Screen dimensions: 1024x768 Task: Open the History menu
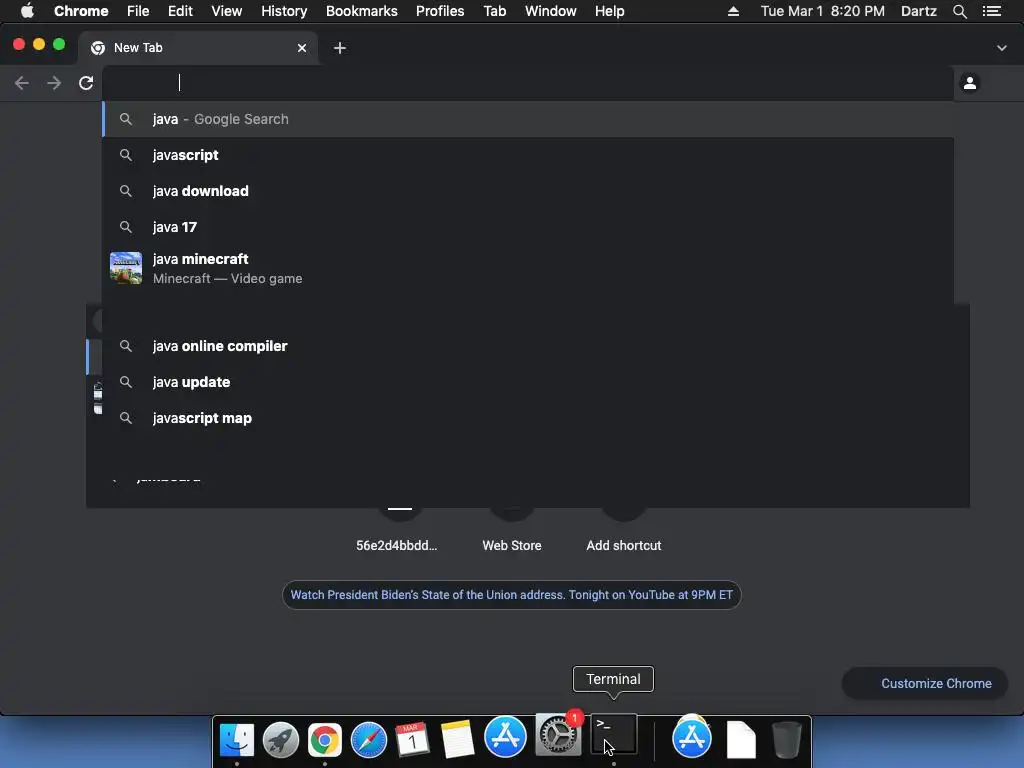[x=284, y=11]
